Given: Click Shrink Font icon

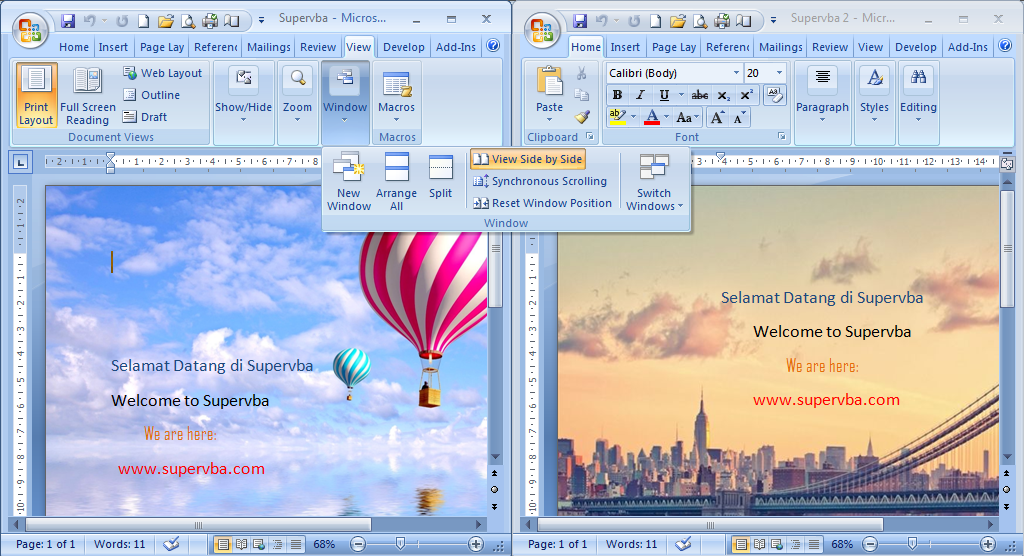Looking at the screenshot, I should (x=739, y=118).
